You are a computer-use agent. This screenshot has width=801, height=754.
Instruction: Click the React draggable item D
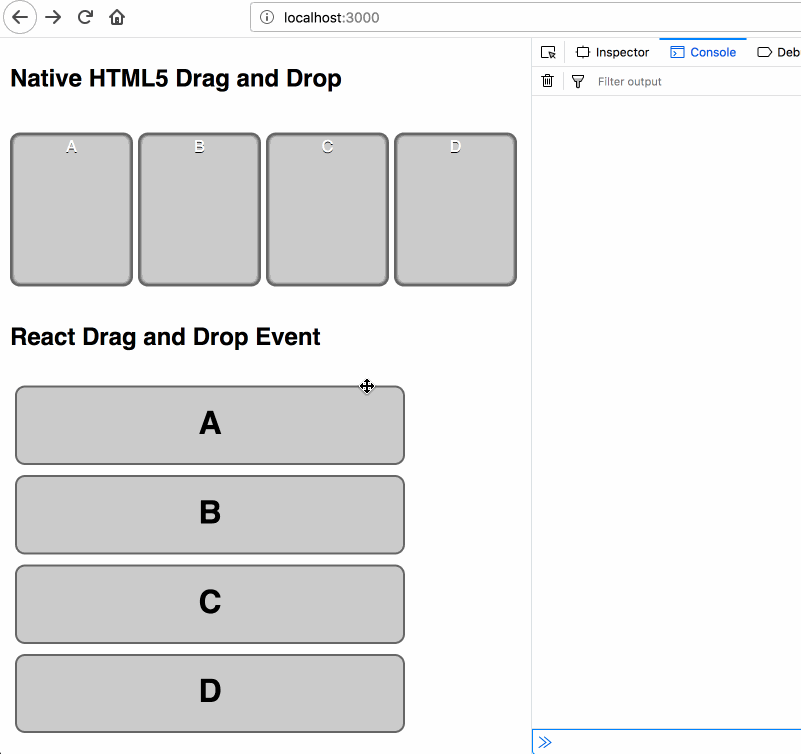pos(210,693)
